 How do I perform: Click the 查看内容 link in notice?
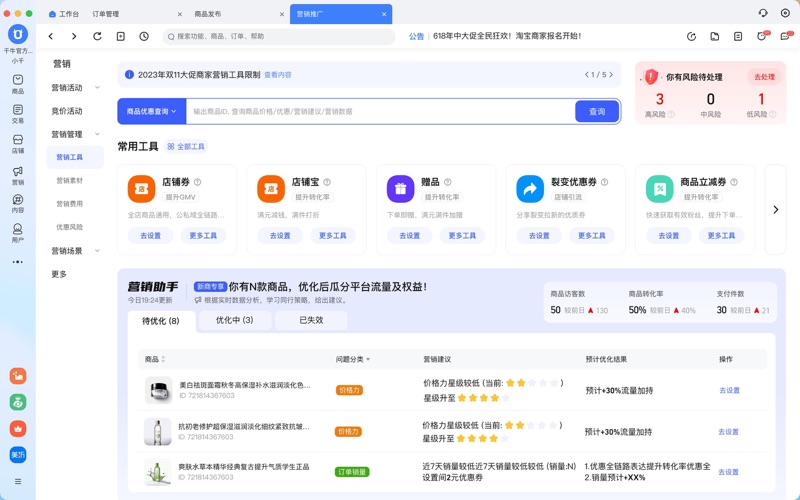(278, 75)
